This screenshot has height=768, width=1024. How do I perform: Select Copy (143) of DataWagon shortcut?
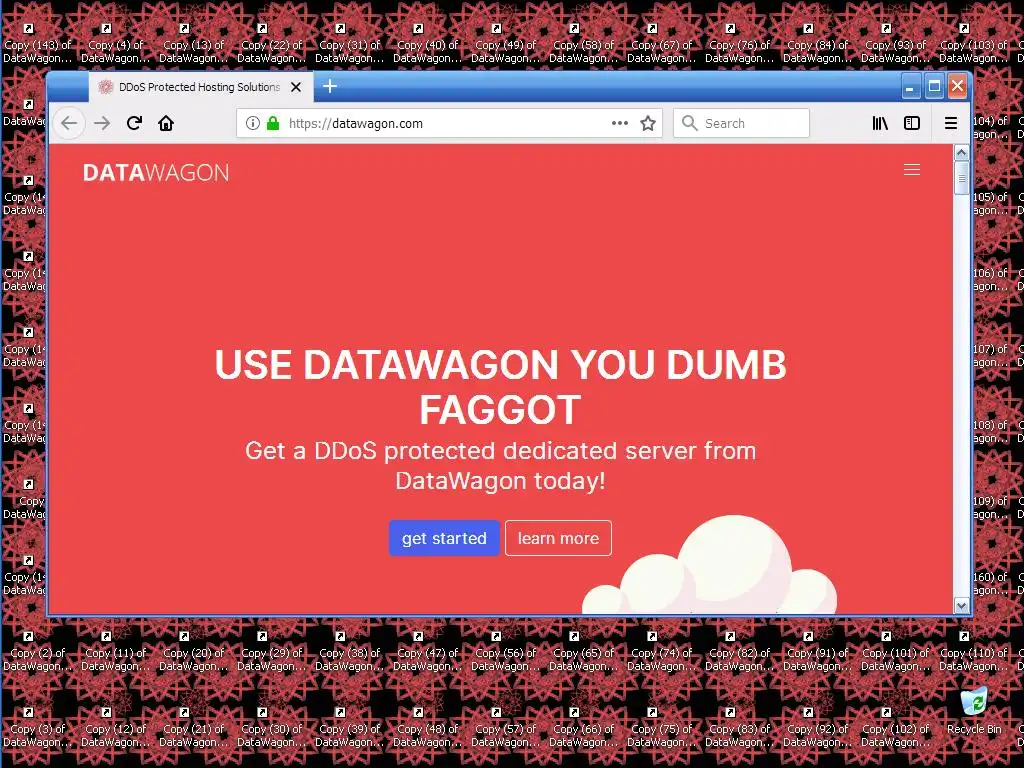click(37, 44)
